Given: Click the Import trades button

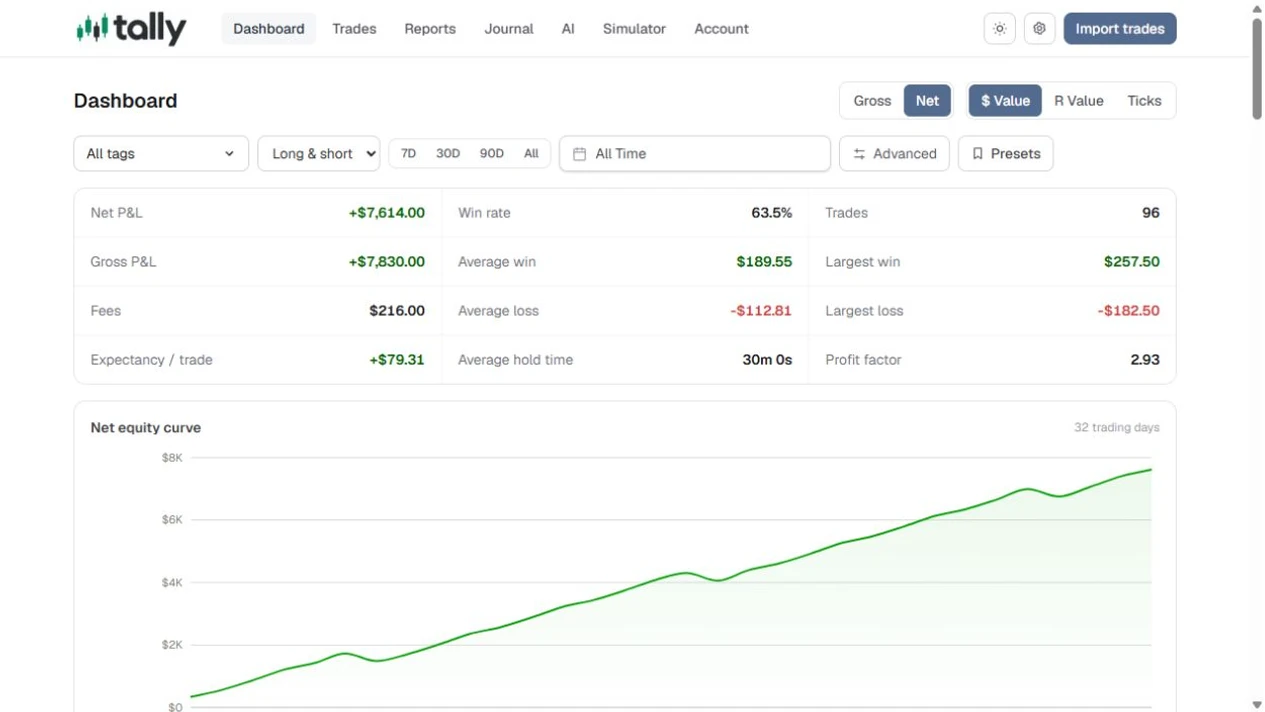Looking at the screenshot, I should point(1120,29).
